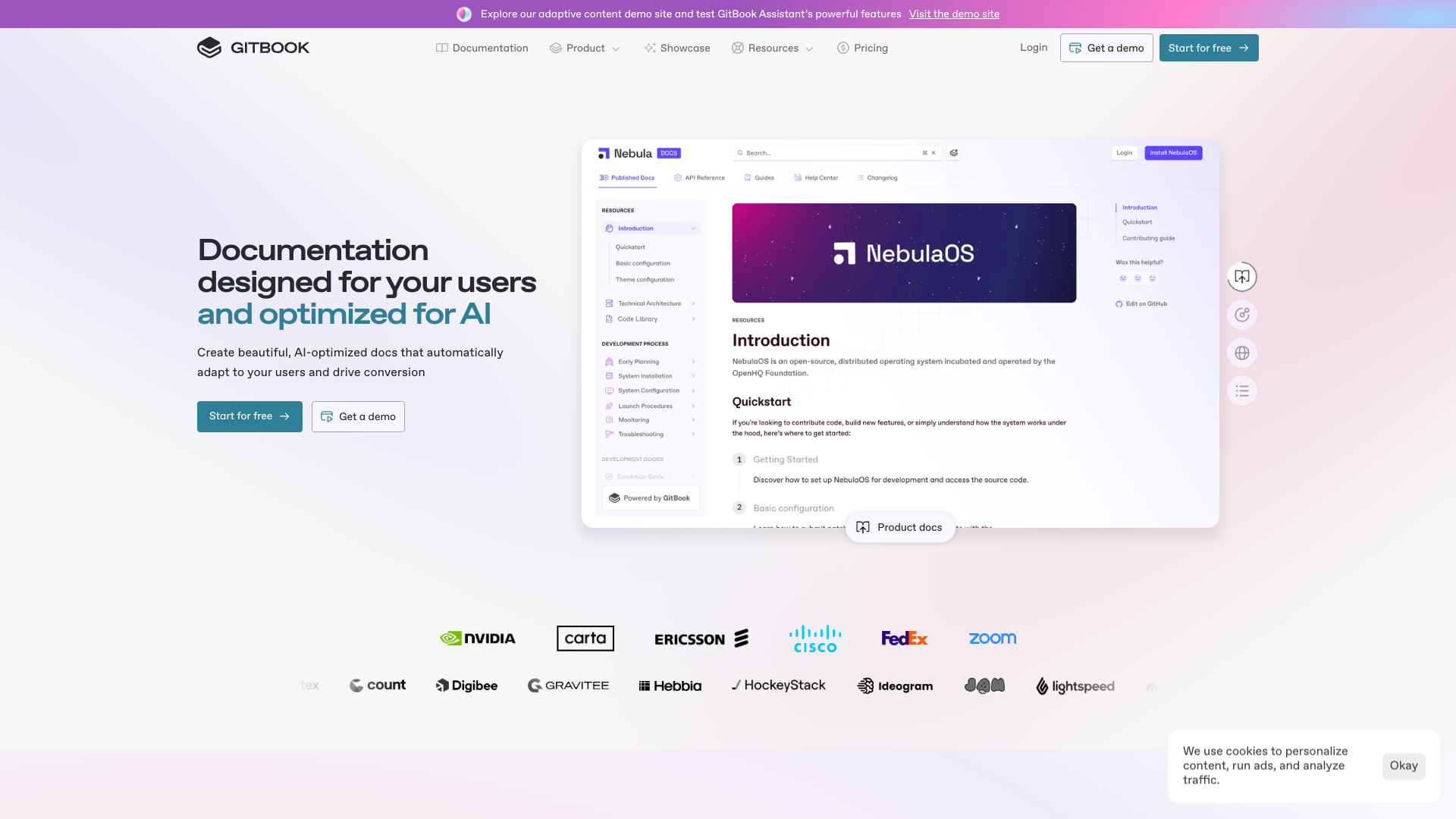Viewport: 1456px width, 819px height.
Task: Click the list icon in right sidebar
Action: pos(1241,391)
